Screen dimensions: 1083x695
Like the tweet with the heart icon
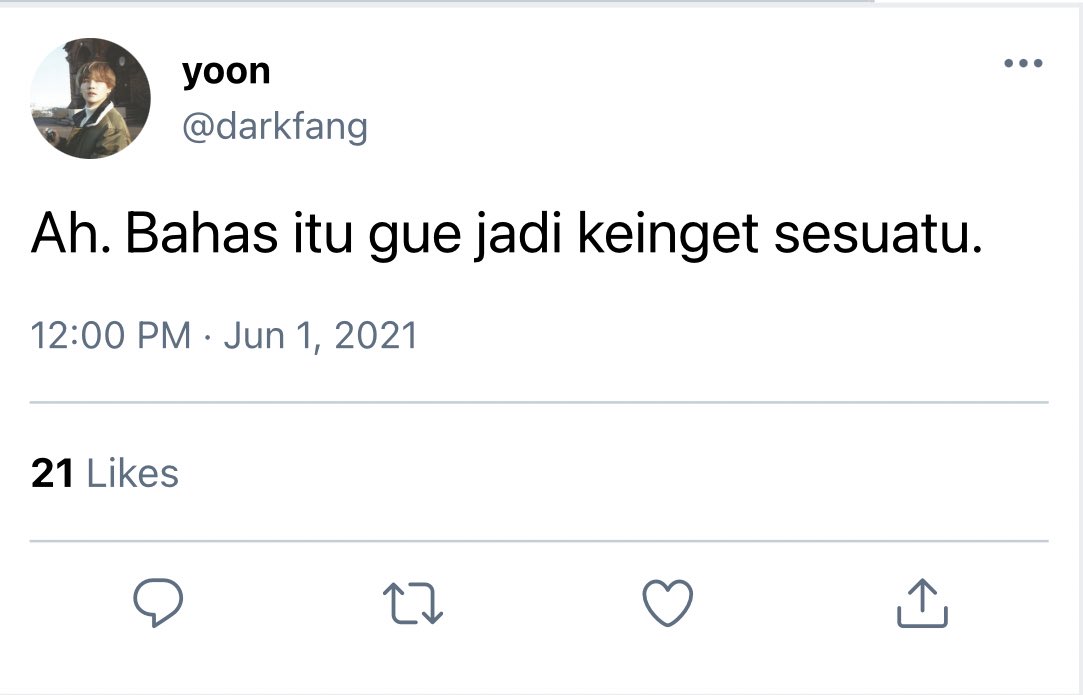pos(668,603)
